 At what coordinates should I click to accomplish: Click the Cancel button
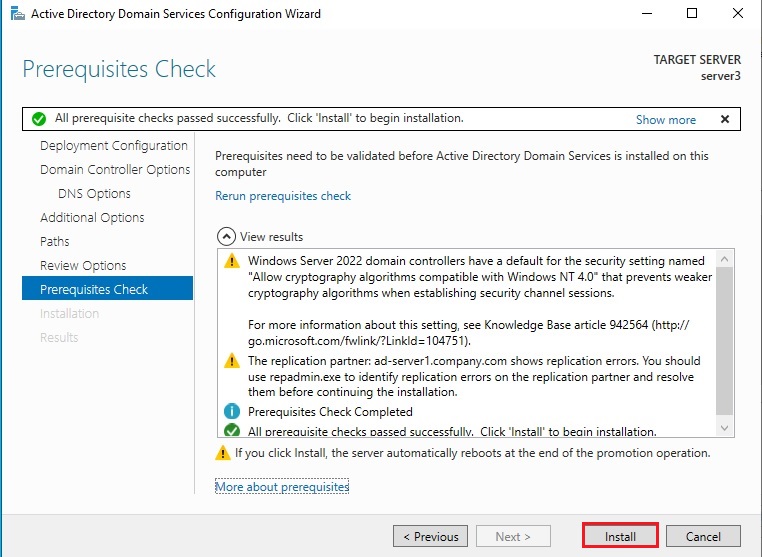point(703,536)
